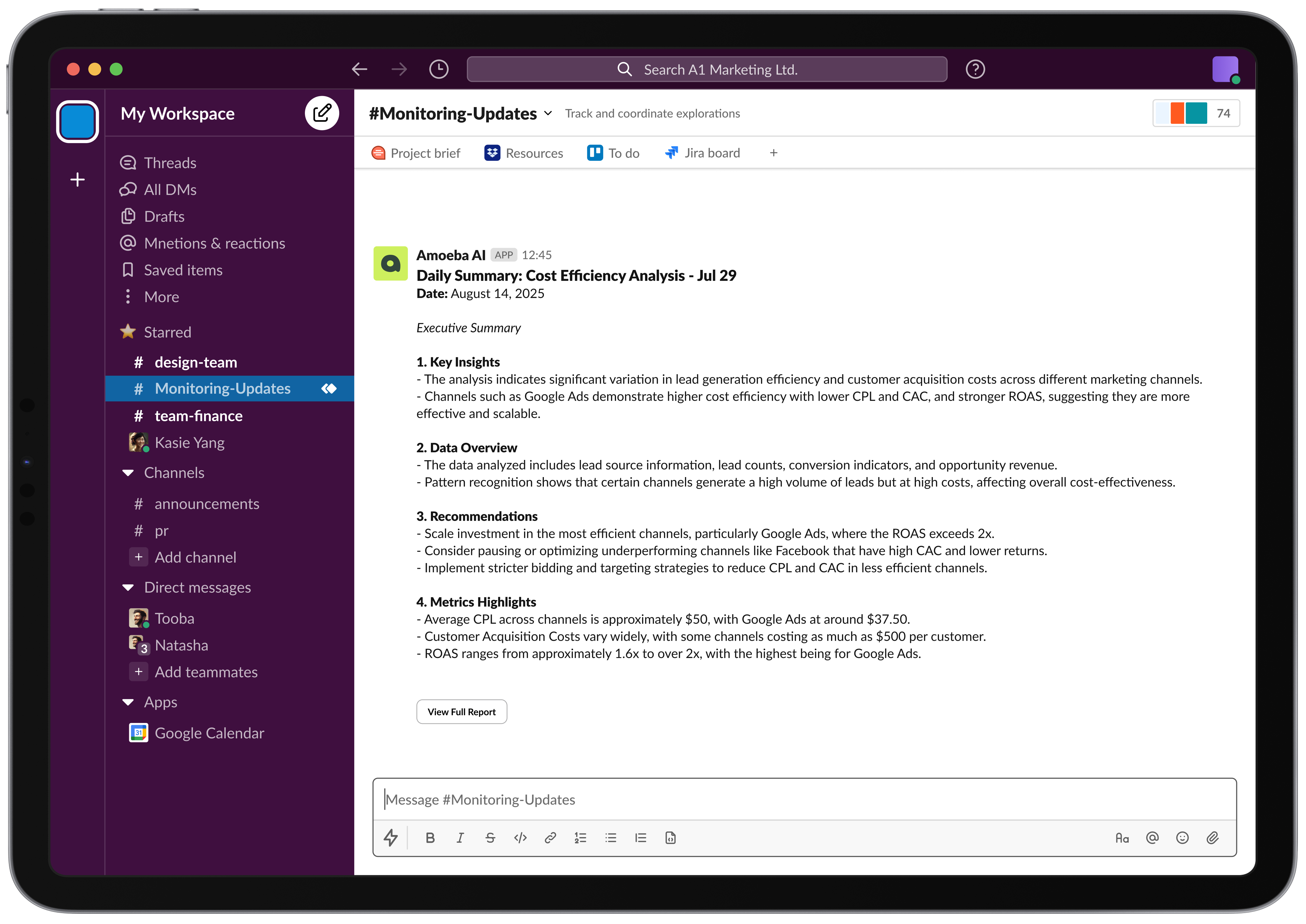Expand the #Monitoring-Updates channel dropdown
1306x924 pixels.
[548, 113]
